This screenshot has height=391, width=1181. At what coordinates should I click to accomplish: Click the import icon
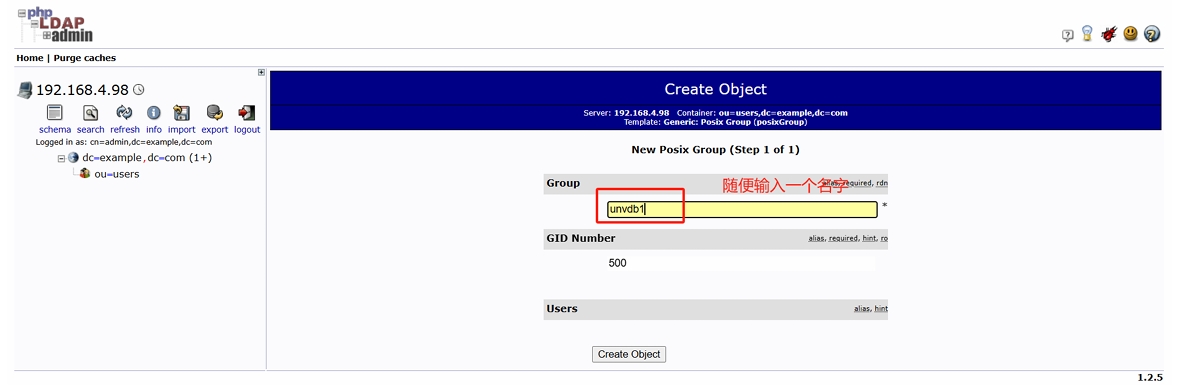tap(182, 113)
